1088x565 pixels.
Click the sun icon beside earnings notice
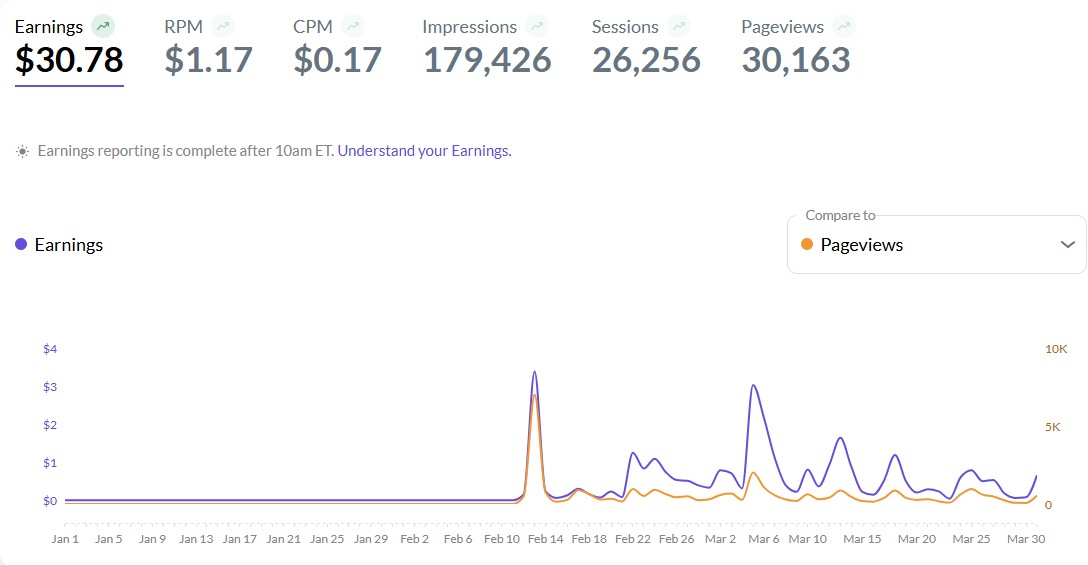click(22, 152)
